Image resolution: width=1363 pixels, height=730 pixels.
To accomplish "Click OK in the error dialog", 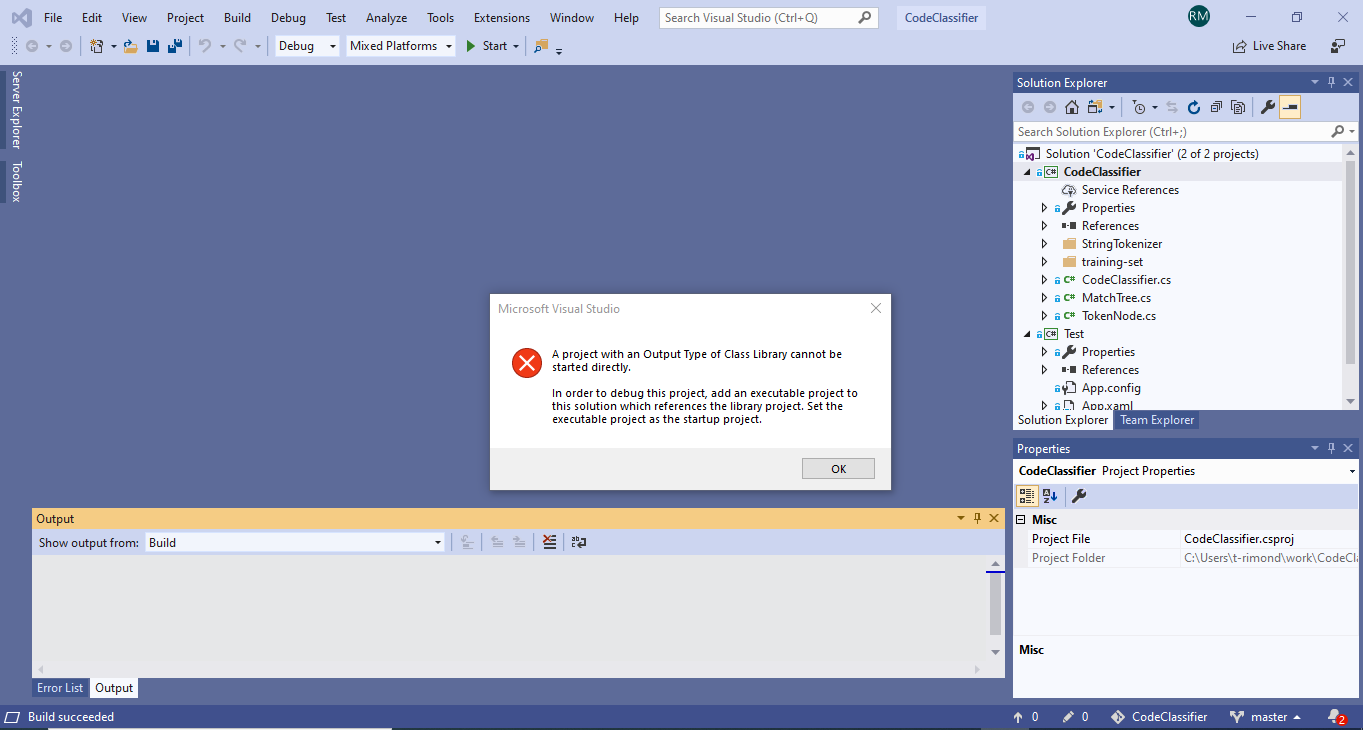I will (x=838, y=468).
